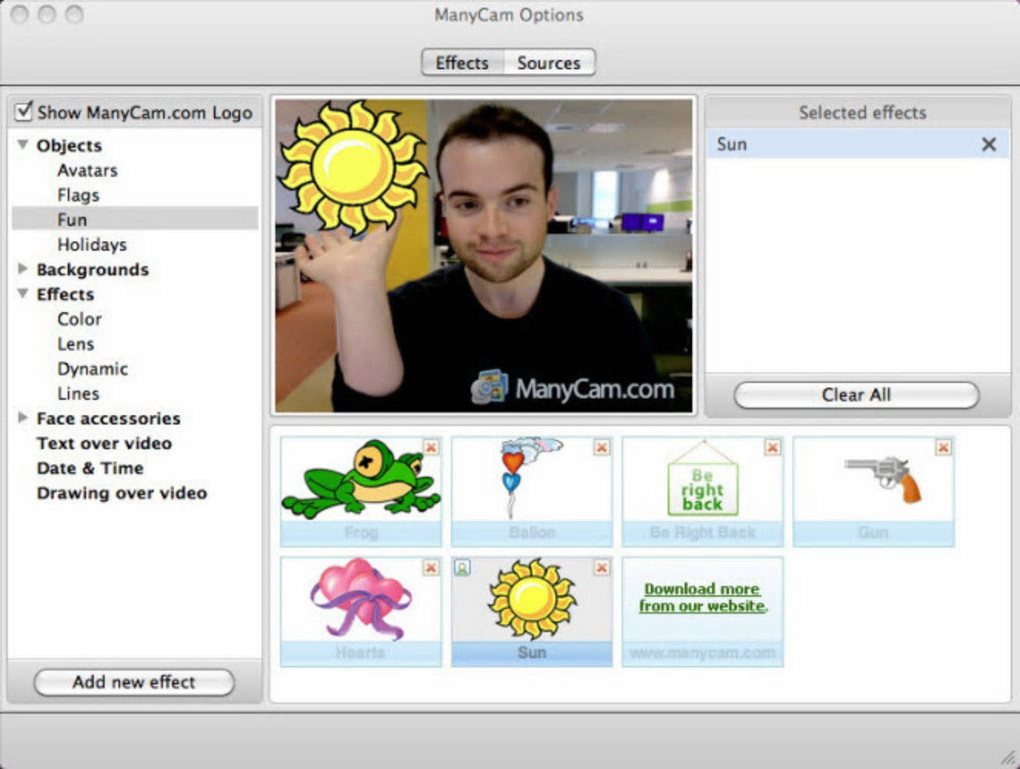The width and height of the screenshot is (1020, 769).
Task: Follow Download more from our website link
Action: point(703,597)
